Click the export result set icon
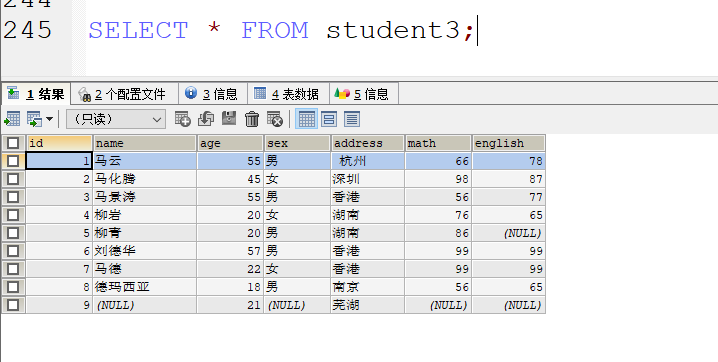The image size is (718, 362). click(12, 119)
